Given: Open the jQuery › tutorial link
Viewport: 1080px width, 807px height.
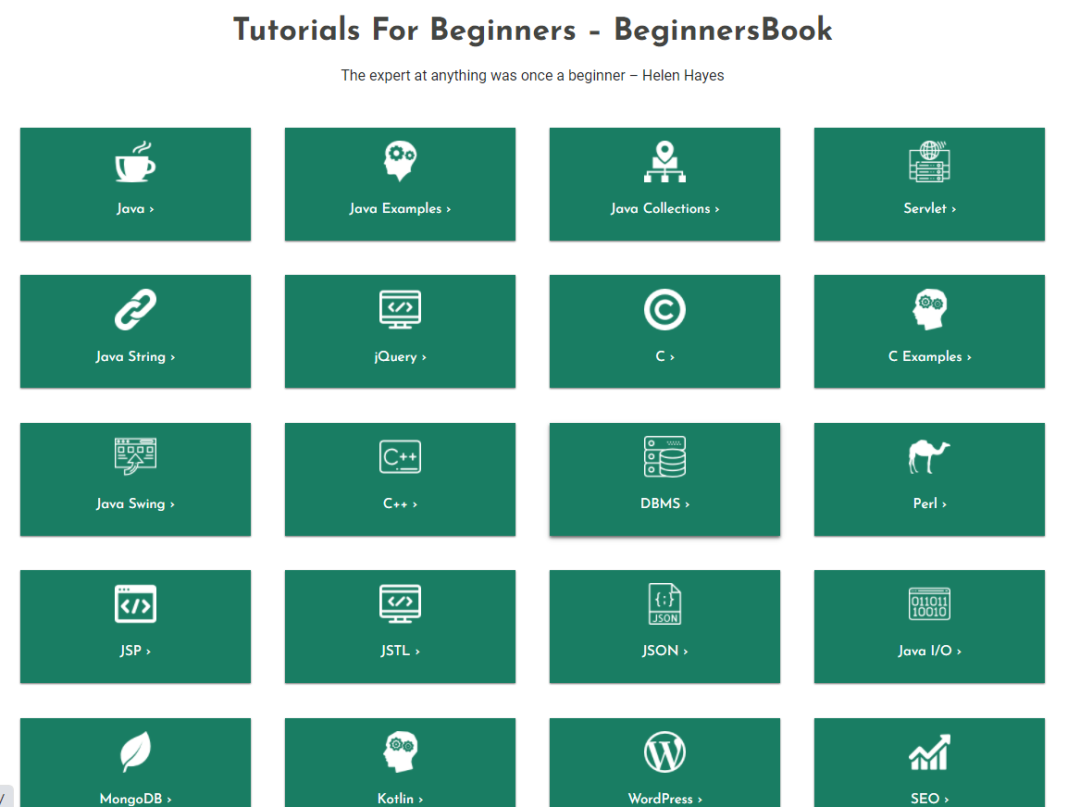Looking at the screenshot, I should (x=400, y=357).
